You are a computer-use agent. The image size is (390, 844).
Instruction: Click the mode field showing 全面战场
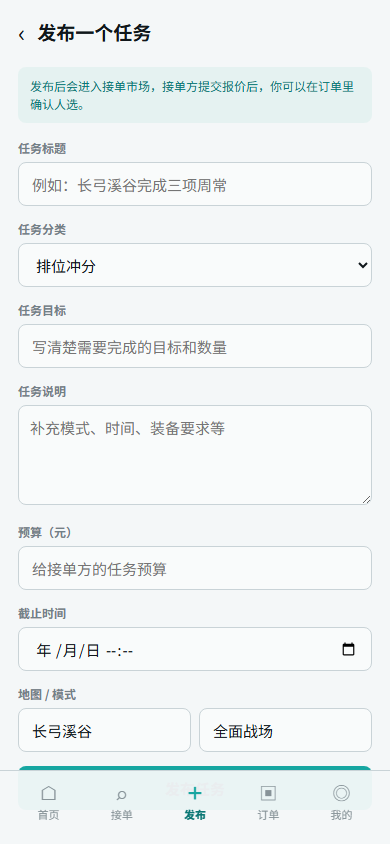pos(285,730)
